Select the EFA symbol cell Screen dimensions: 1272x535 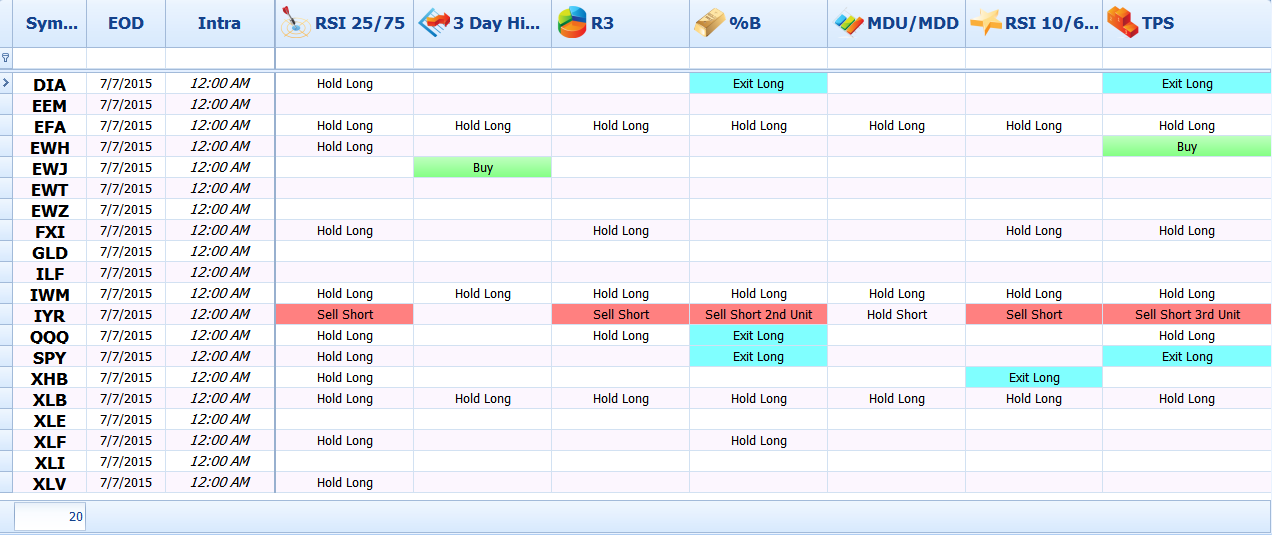[x=50, y=126]
